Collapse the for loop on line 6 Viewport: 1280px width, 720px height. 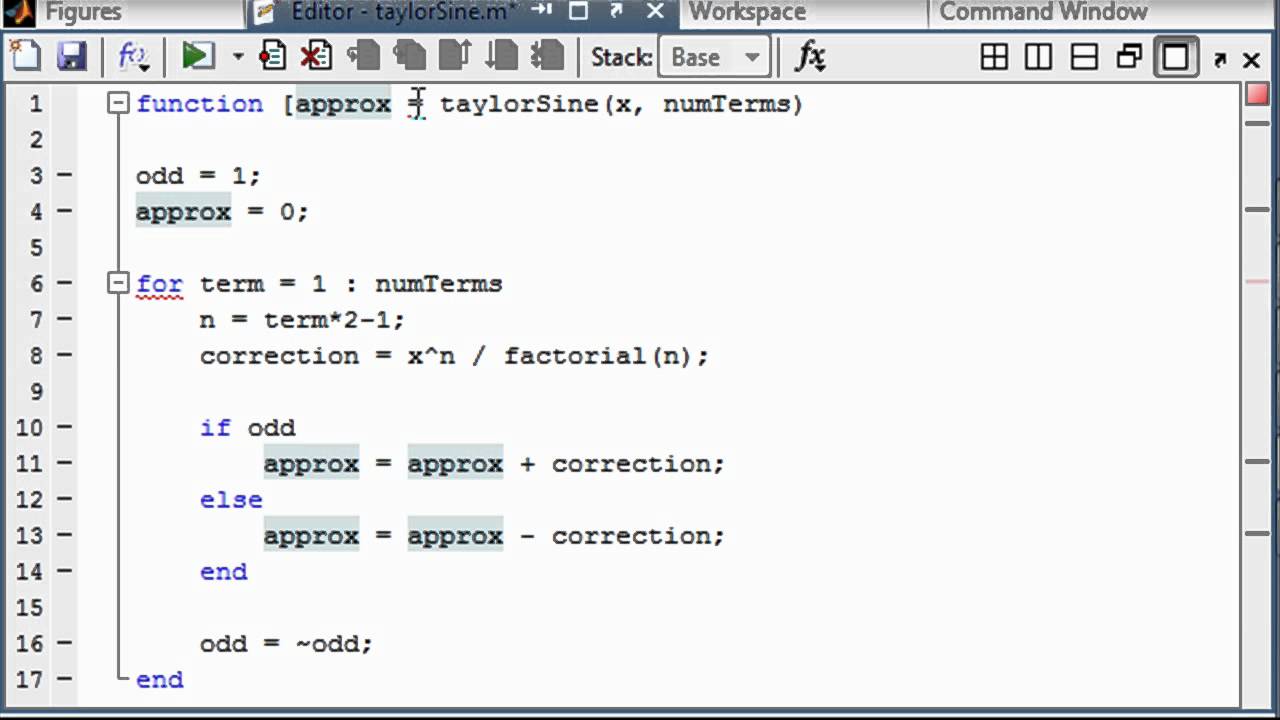coord(119,283)
